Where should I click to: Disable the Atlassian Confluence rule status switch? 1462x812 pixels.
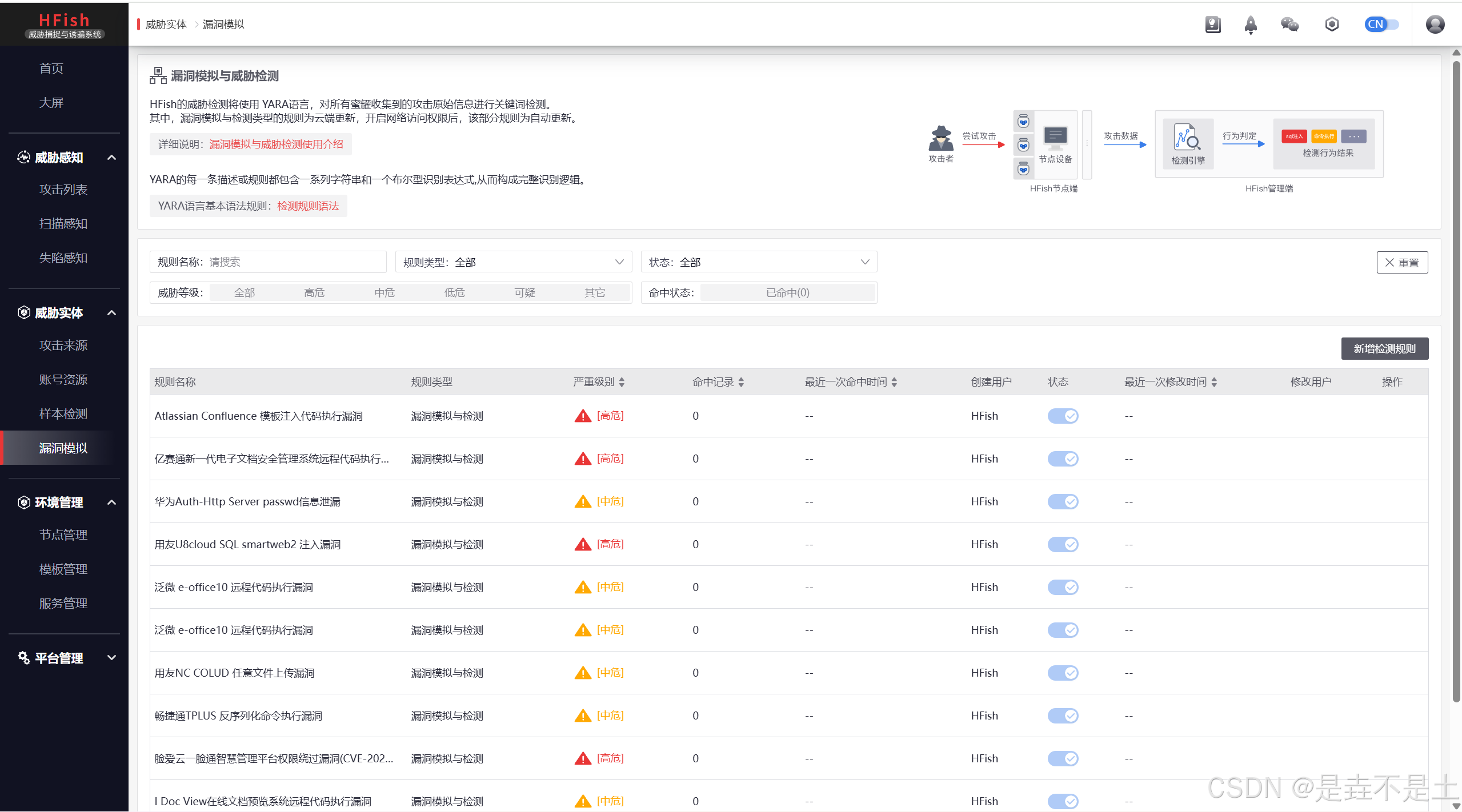(x=1063, y=416)
